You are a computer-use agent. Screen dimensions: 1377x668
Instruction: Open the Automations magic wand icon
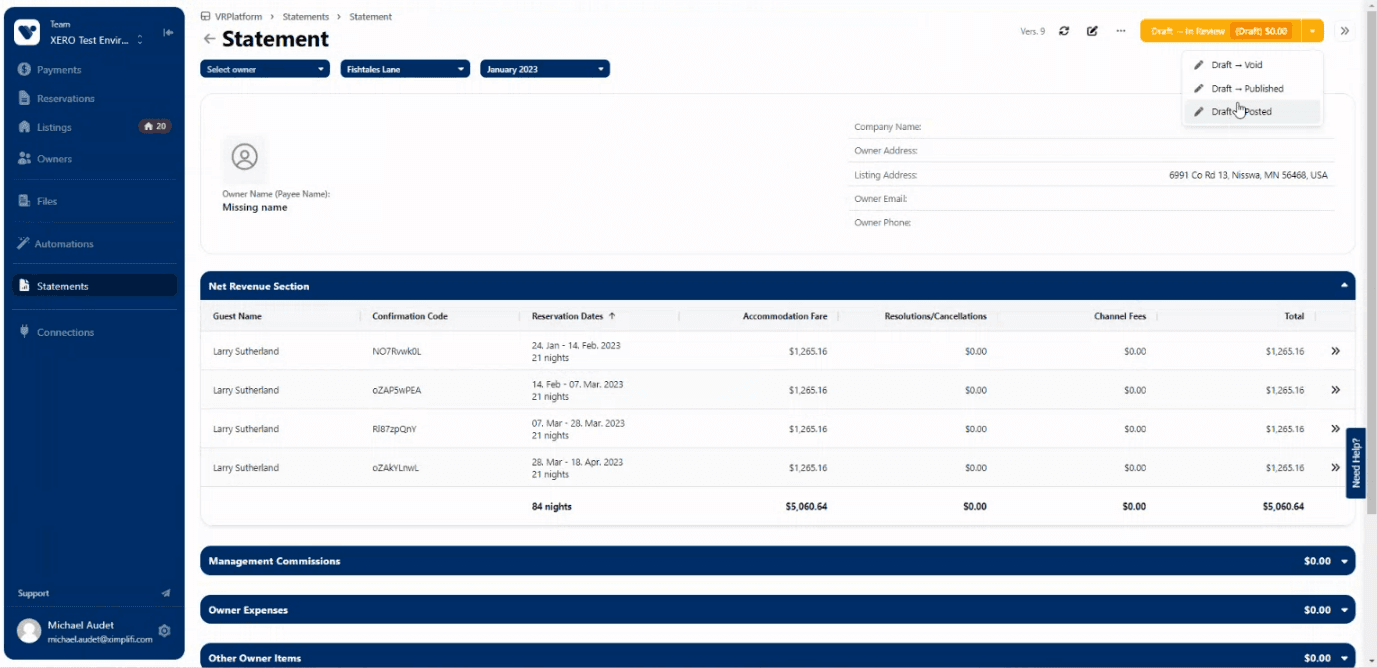tap(22, 243)
